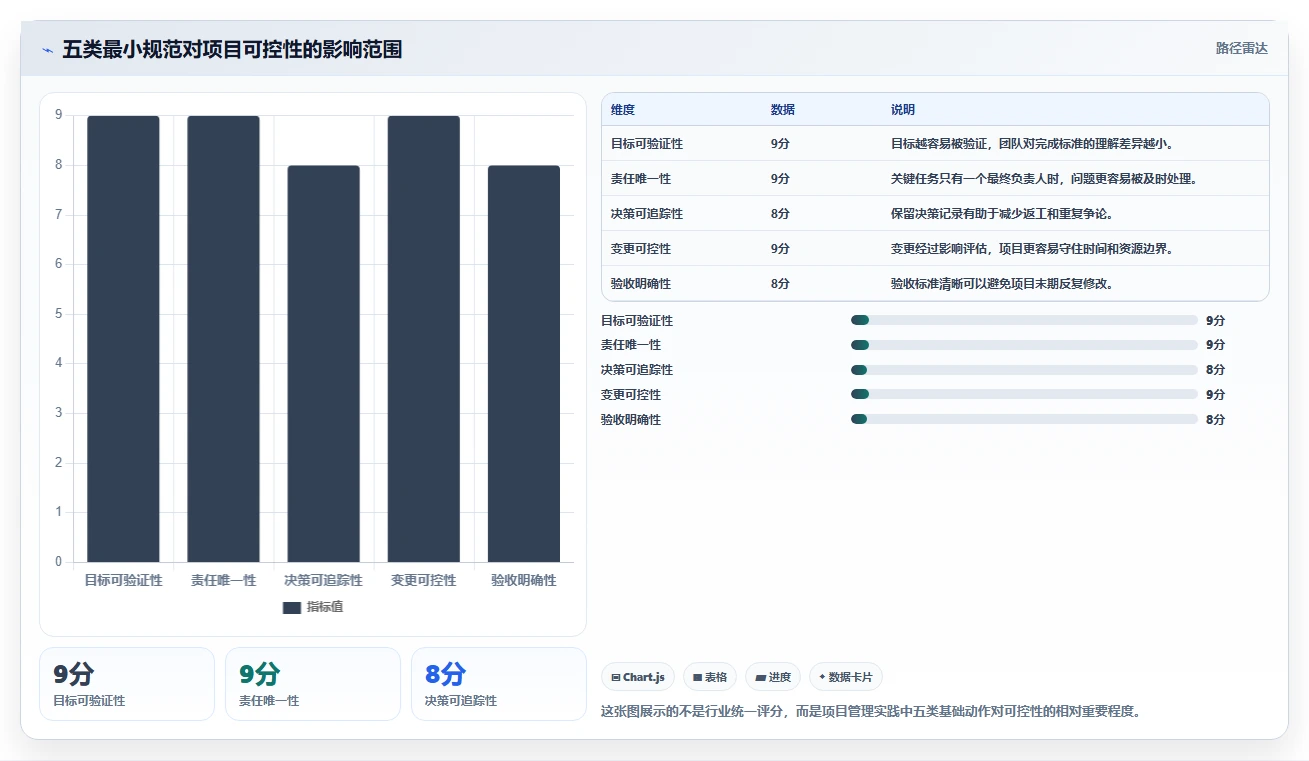This screenshot has width=1309, height=761.
Task: Click the x-axis label 决策可追踪性
Action: [323, 580]
